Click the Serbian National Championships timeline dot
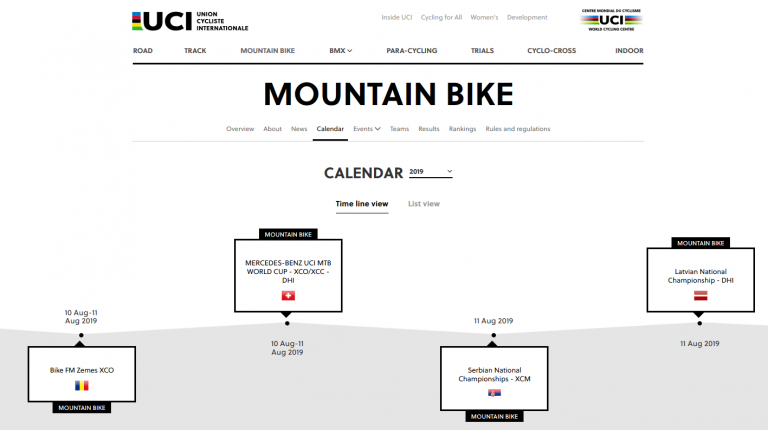768x430 pixels. point(494,335)
